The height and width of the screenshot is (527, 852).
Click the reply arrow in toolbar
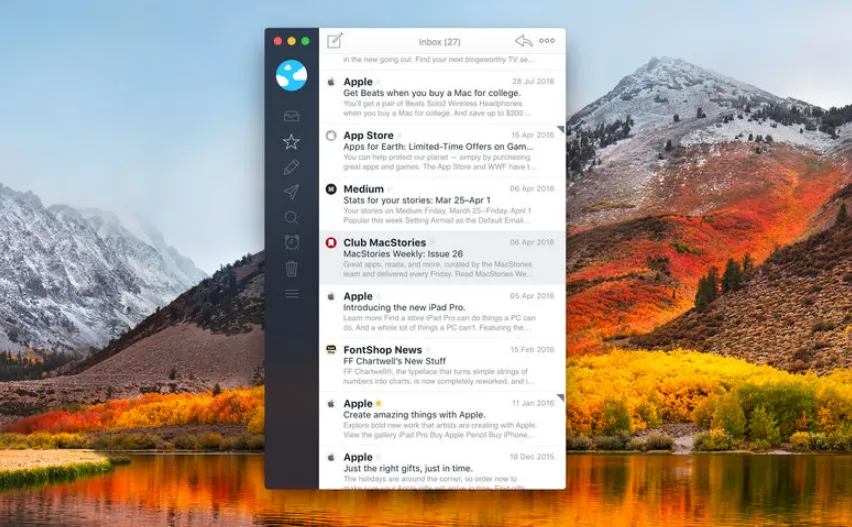pyautogui.click(x=523, y=41)
